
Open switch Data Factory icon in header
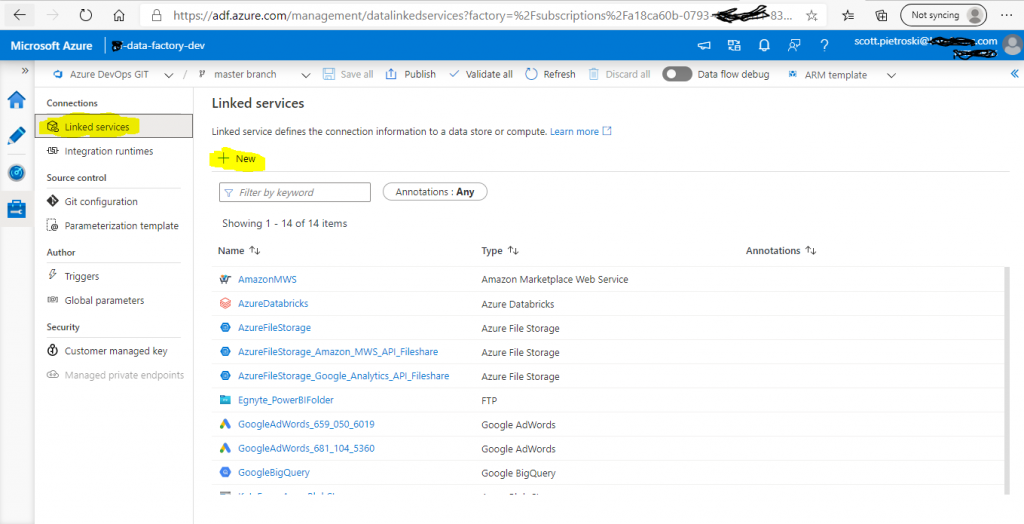point(734,45)
